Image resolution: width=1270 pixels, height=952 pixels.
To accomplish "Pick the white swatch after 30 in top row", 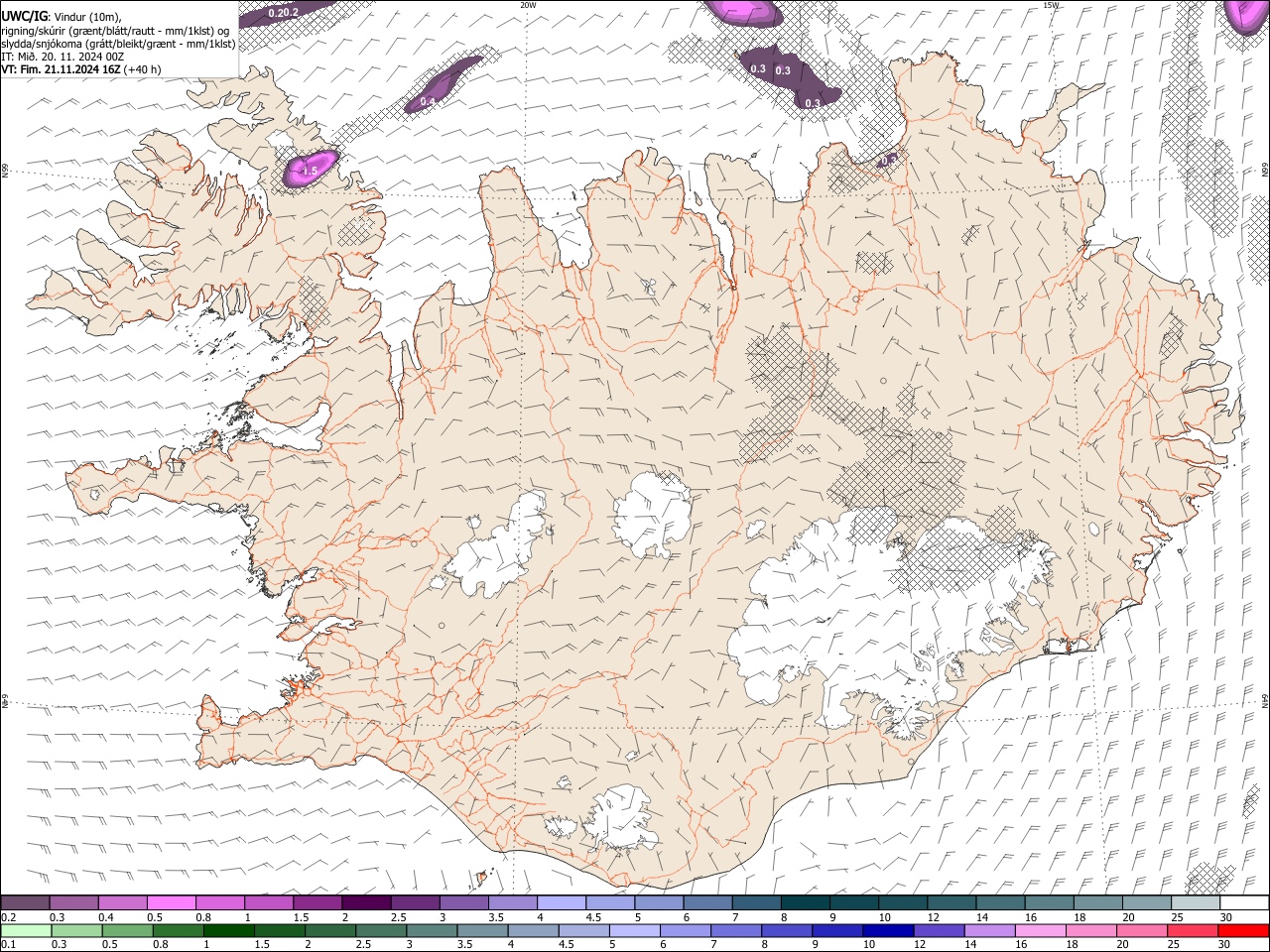I will [x=1242, y=902].
